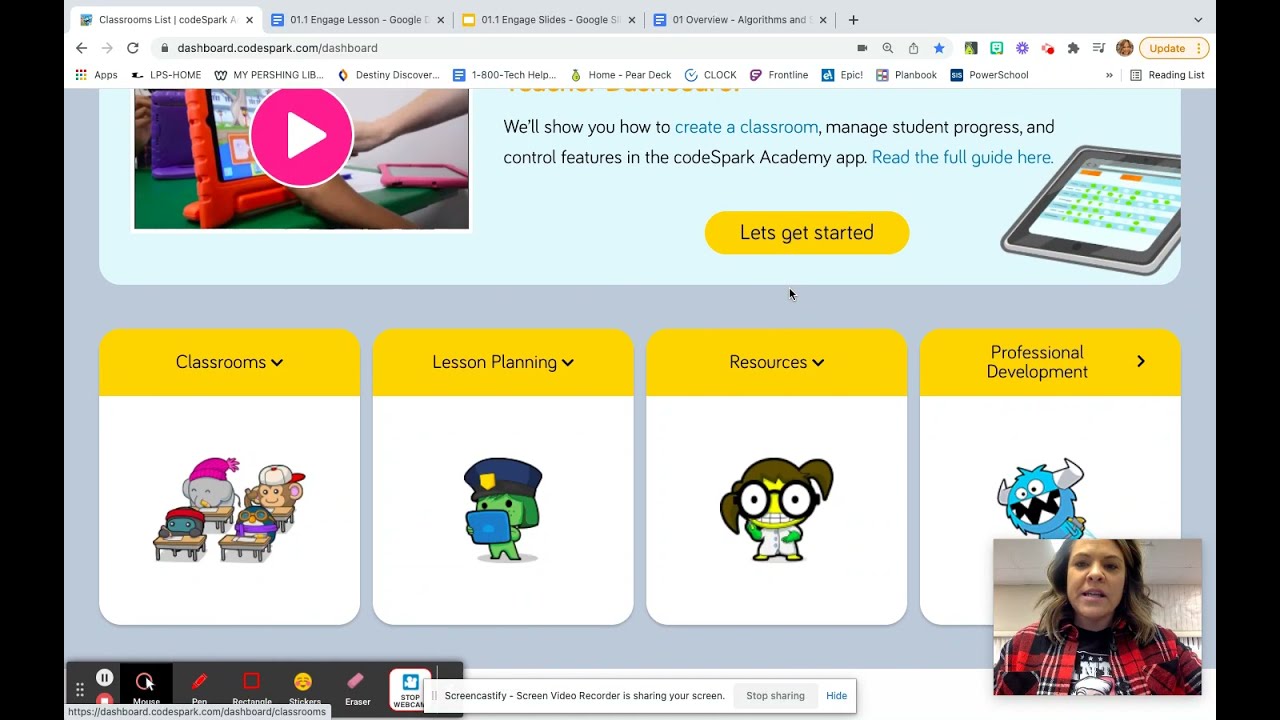The image size is (1280, 720).
Task: Open Professional Development with arrow
Action: point(1050,362)
